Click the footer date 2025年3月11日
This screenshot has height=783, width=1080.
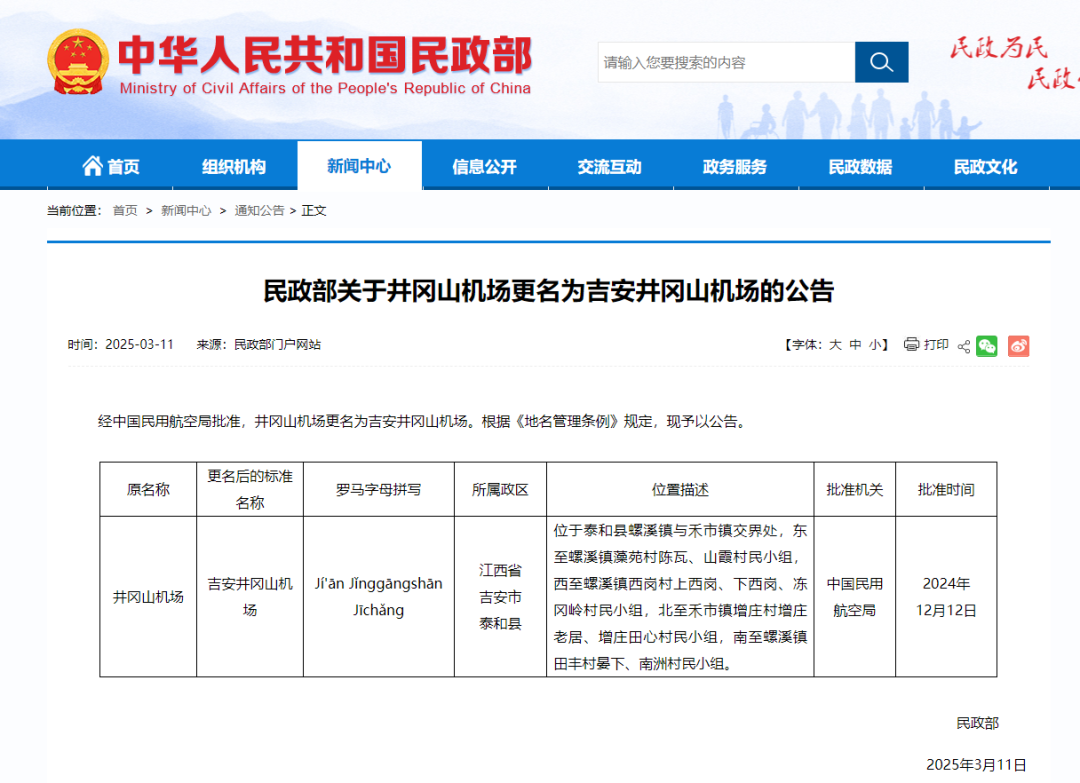[976, 765]
